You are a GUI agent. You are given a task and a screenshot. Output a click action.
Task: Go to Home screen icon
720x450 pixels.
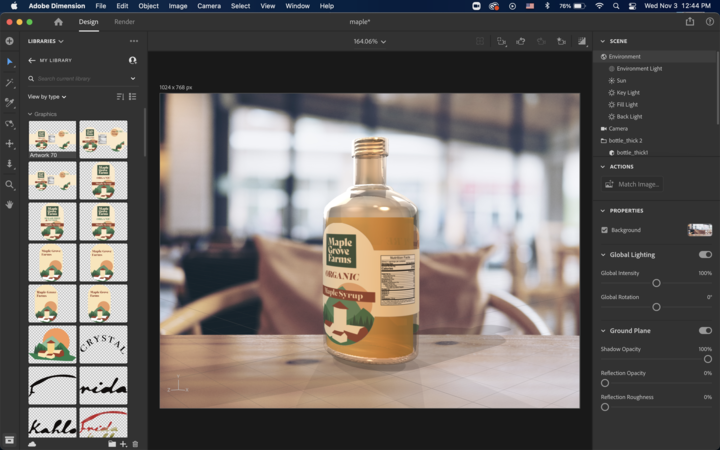(x=58, y=22)
